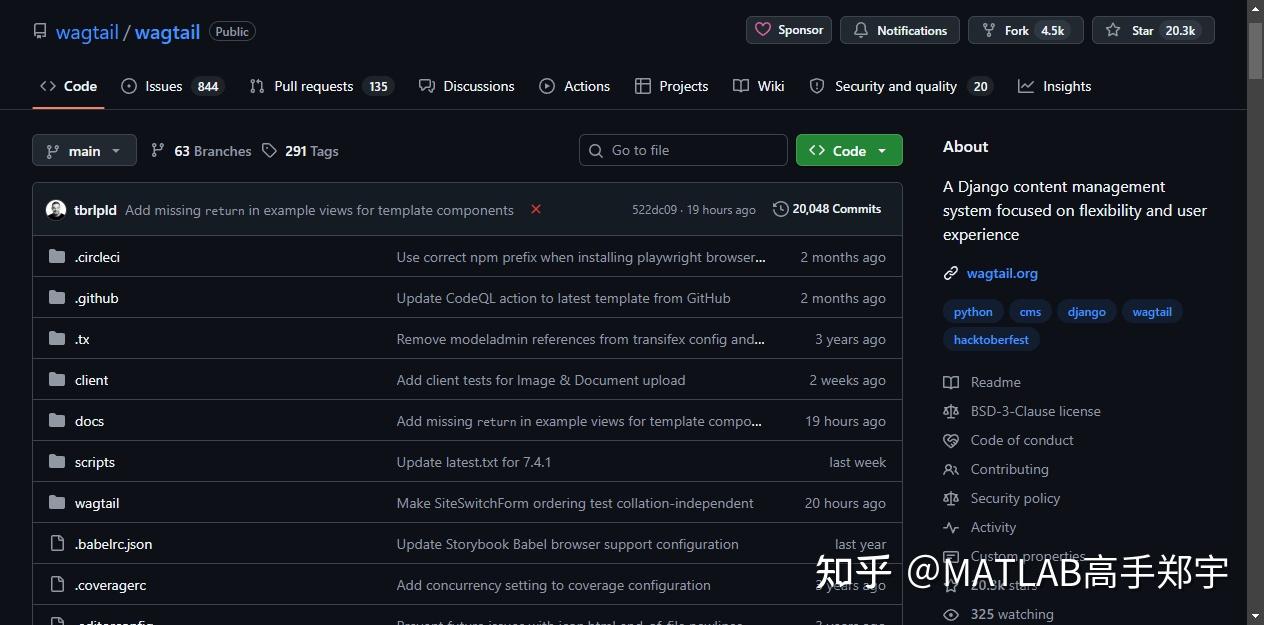Open commit 'Update latest.txt for 7.4.1'
Screen dimensions: 1264x625
(x=474, y=462)
